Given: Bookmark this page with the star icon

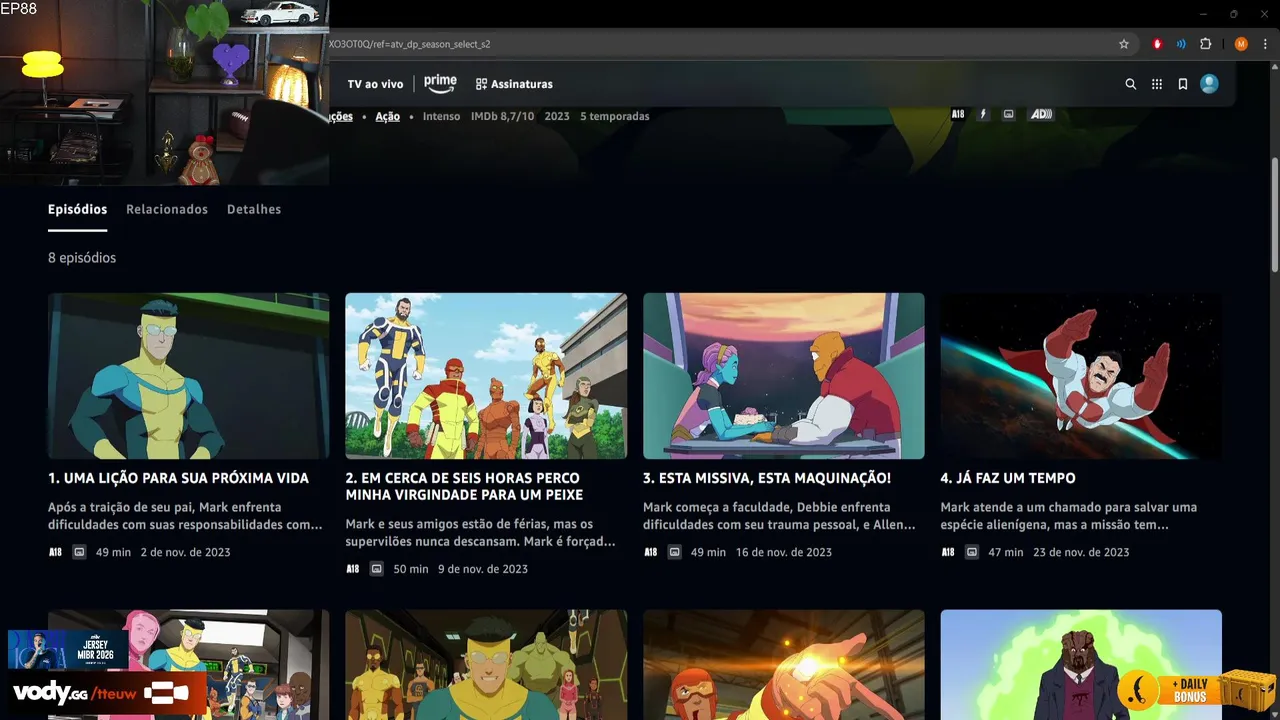Looking at the screenshot, I should point(1124,44).
